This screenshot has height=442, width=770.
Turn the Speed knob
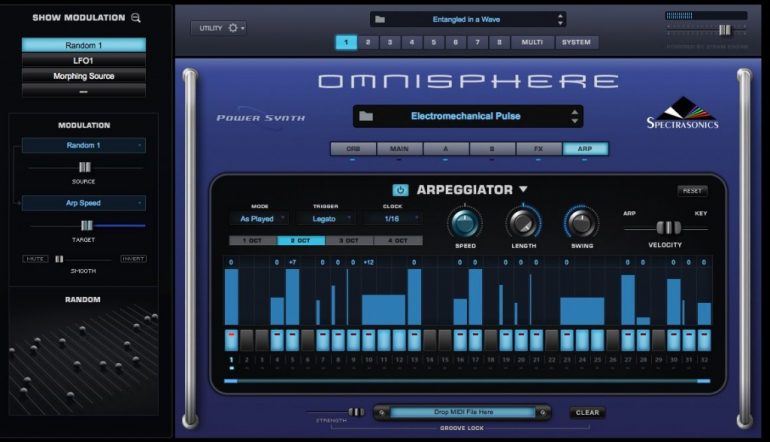(464, 222)
